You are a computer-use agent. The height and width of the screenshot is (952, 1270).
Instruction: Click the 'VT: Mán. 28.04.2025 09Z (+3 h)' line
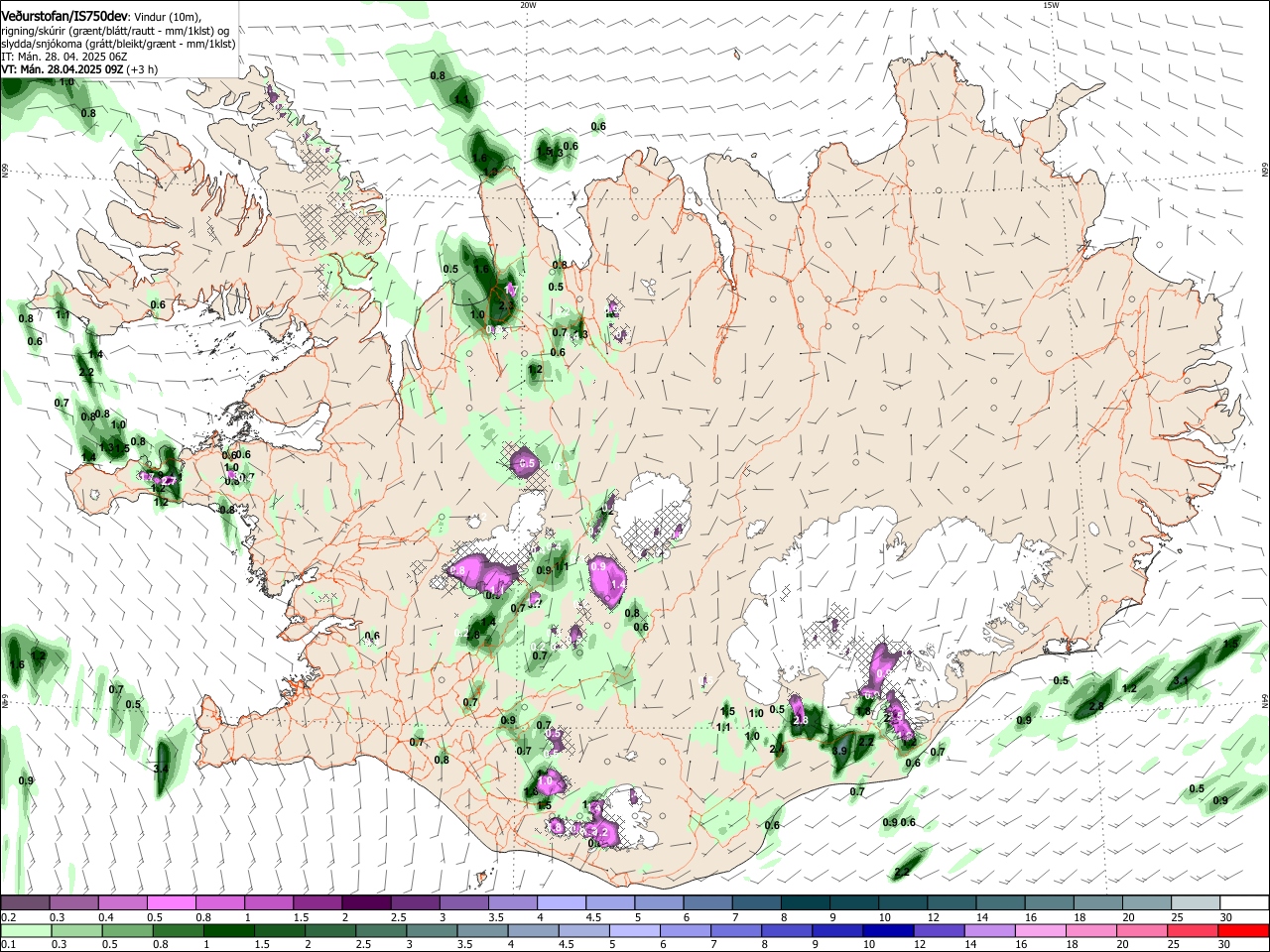coord(78,69)
